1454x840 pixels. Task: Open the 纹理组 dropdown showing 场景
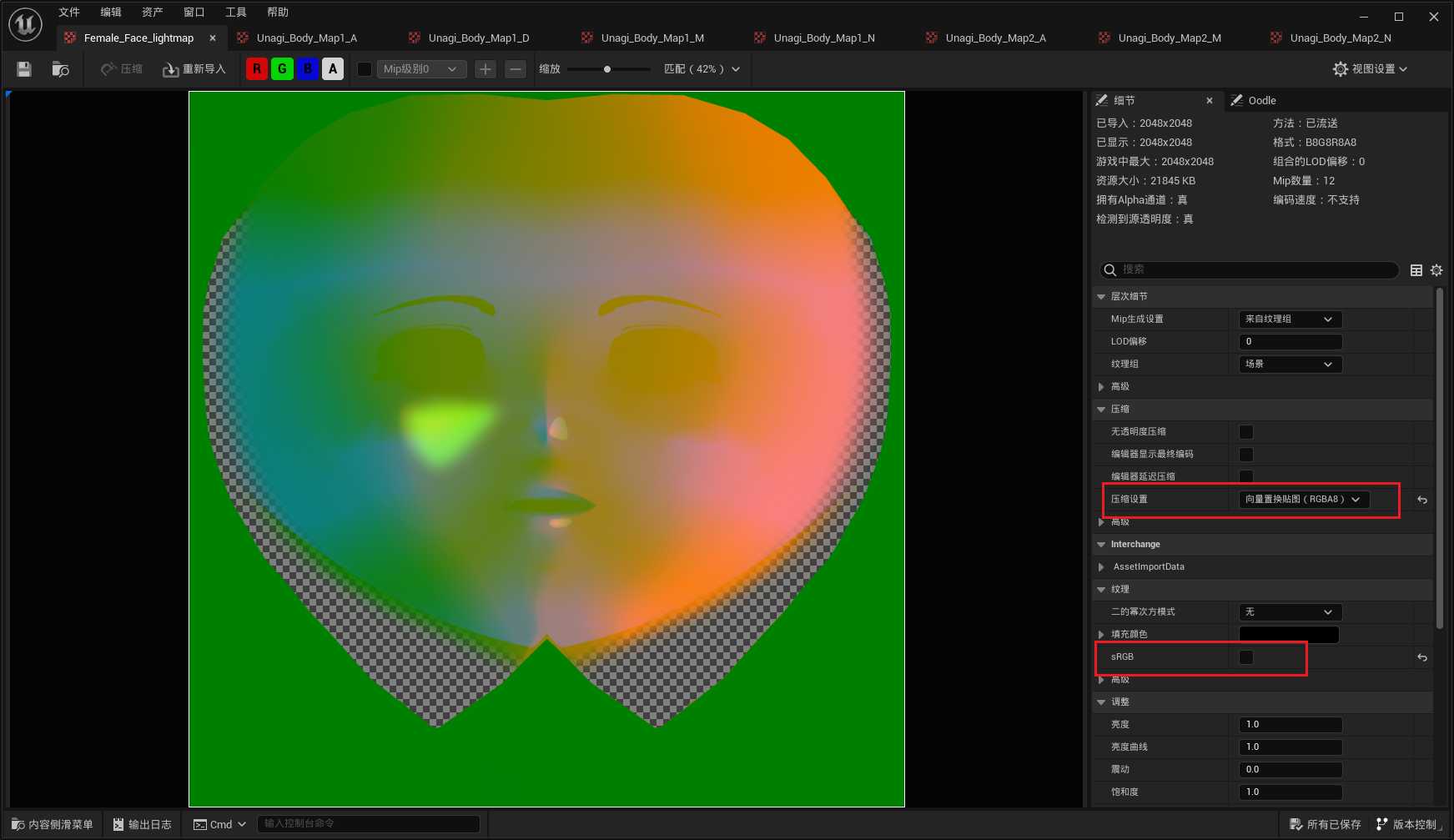click(1290, 365)
